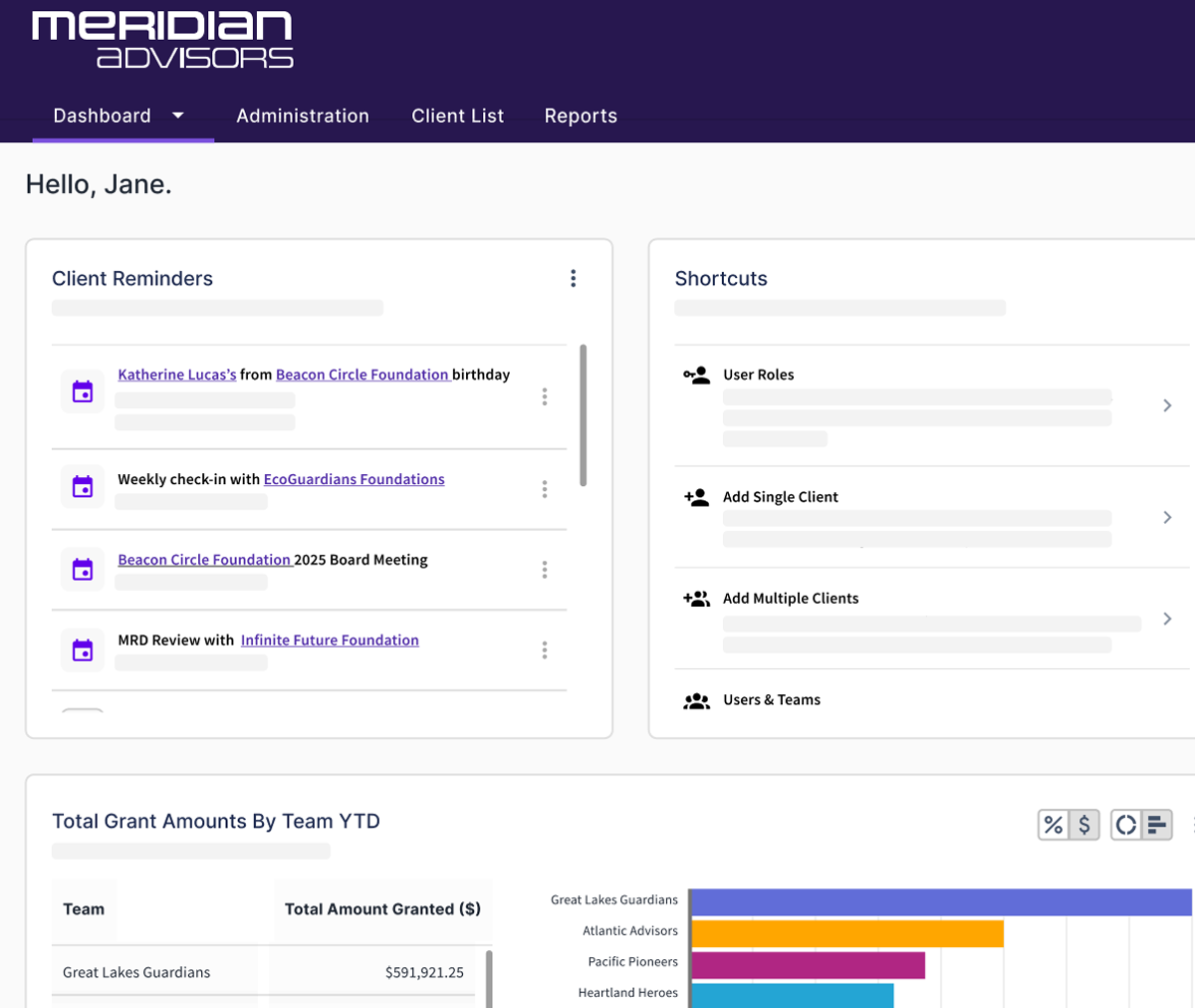Viewport: 1195px width, 1008px height.
Task: Click the calendar icon beside Katherine Lucas's birthday
Action: (83, 391)
